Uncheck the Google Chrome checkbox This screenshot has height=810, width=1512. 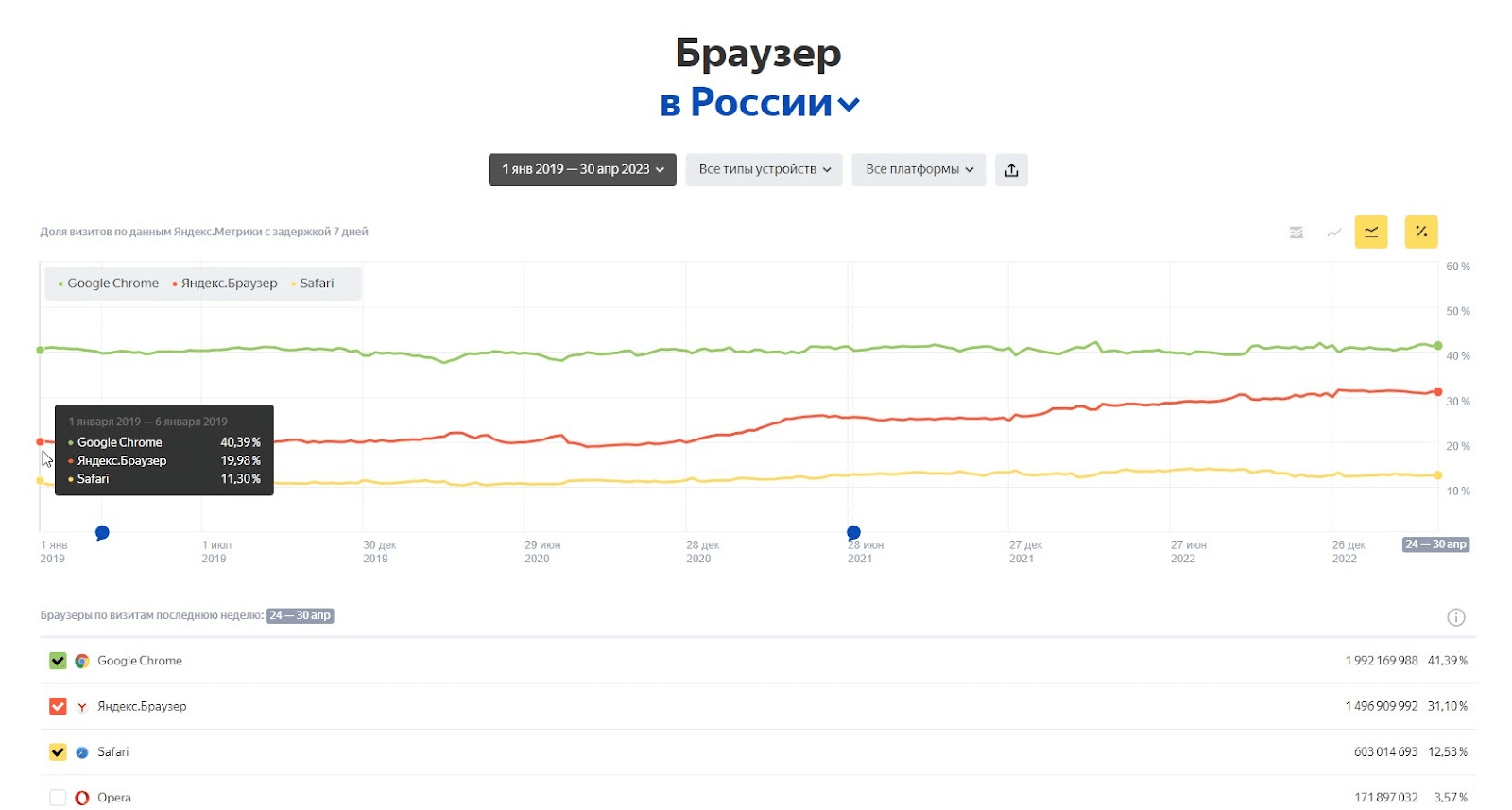(58, 661)
